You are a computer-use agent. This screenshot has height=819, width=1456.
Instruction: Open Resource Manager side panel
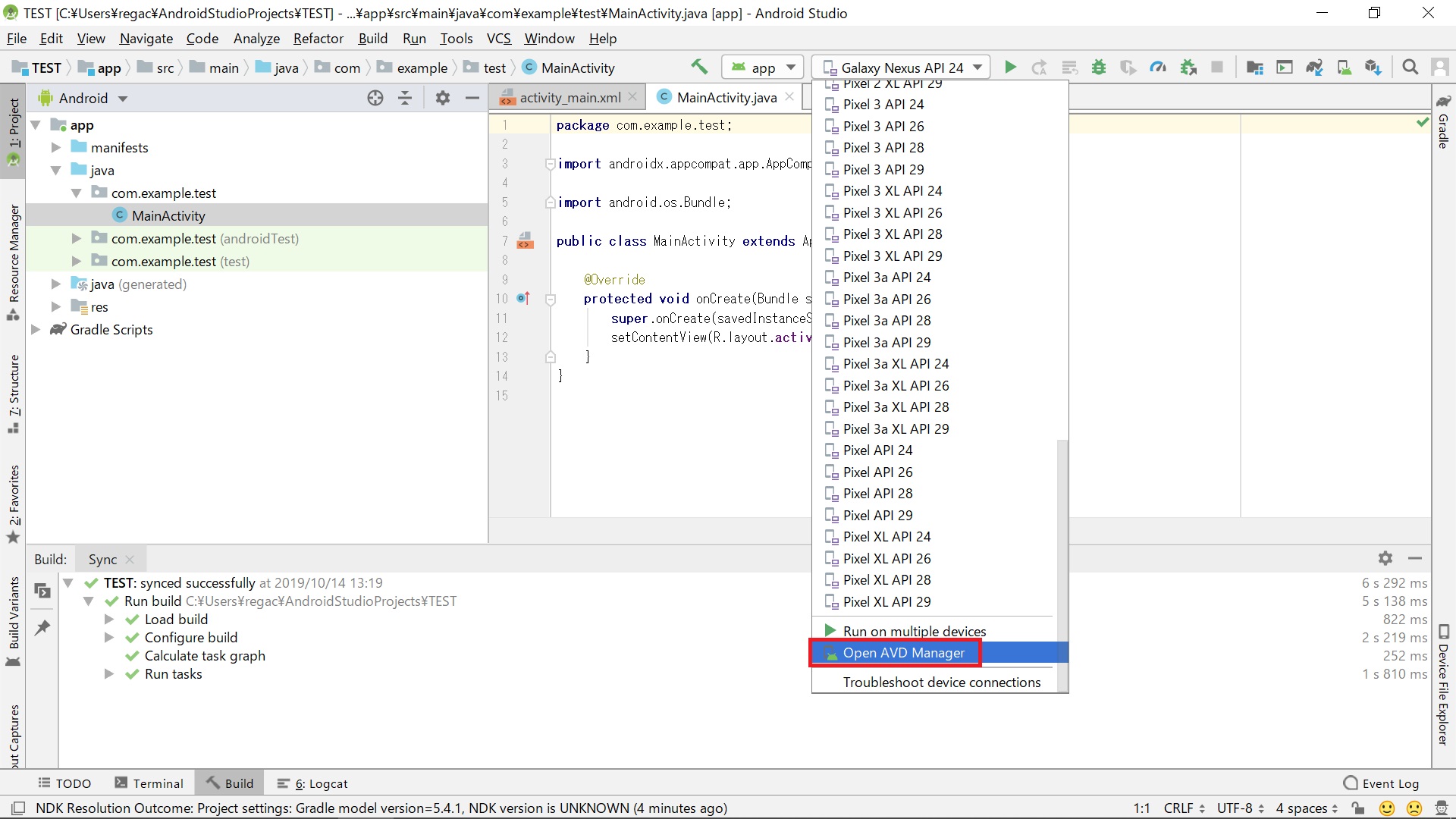[14, 262]
